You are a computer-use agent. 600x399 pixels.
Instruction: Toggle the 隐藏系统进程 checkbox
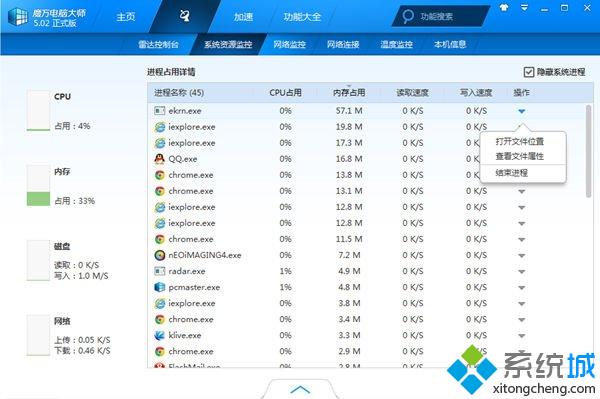[528, 72]
